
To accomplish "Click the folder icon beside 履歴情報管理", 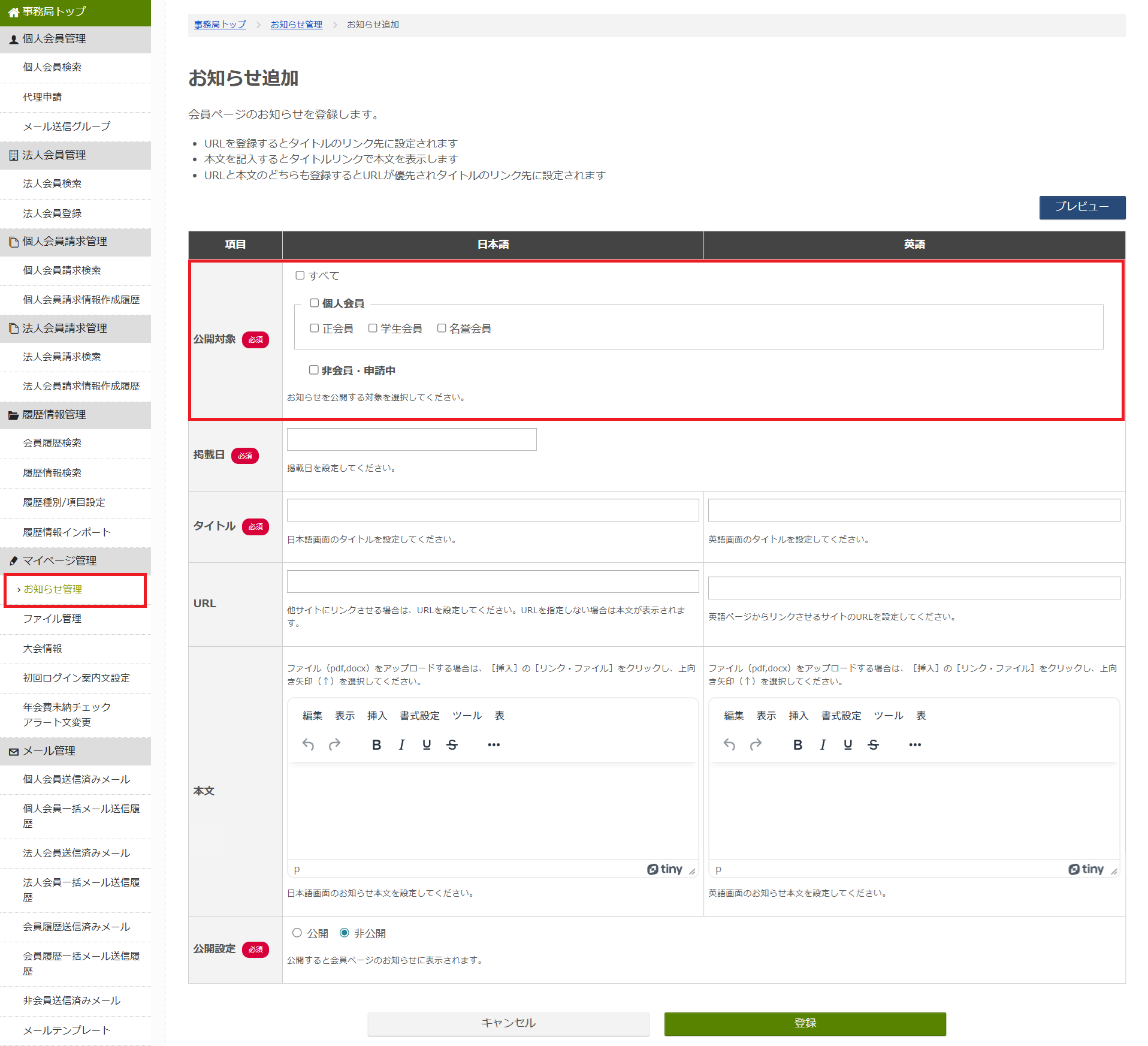I will 13,414.
